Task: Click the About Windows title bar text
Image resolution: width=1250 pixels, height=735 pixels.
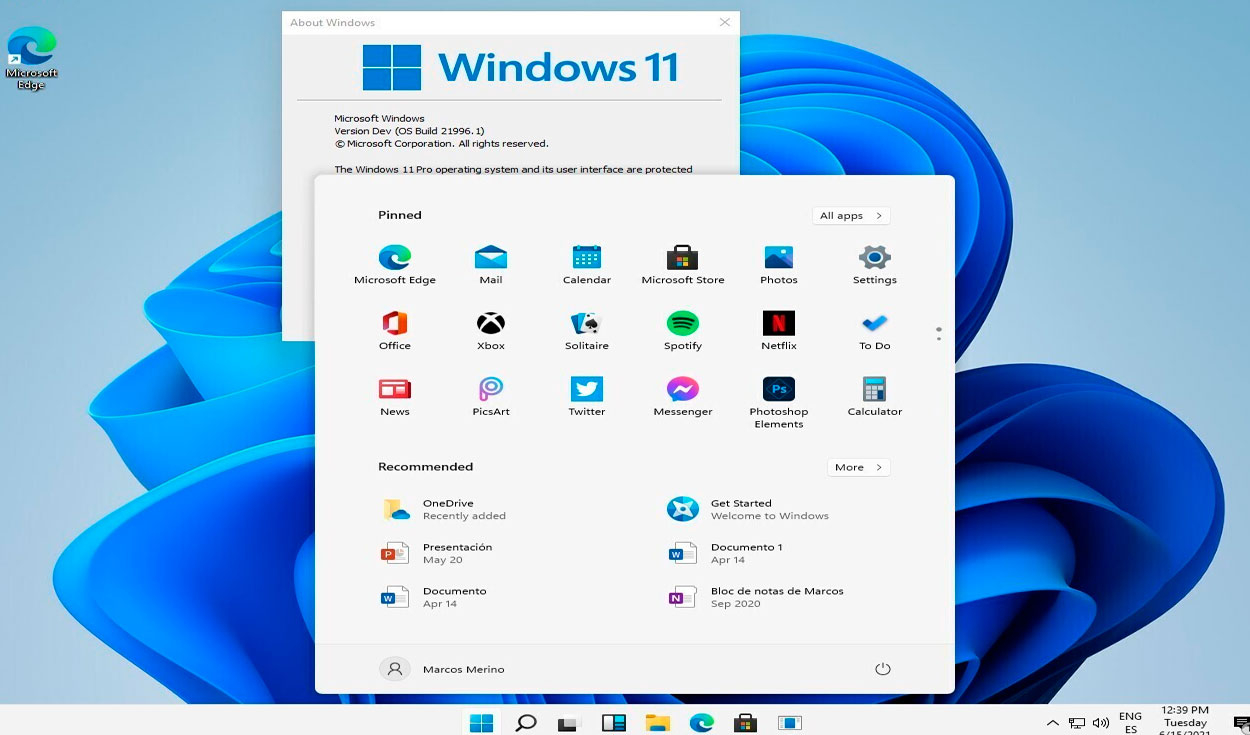Action: (333, 23)
